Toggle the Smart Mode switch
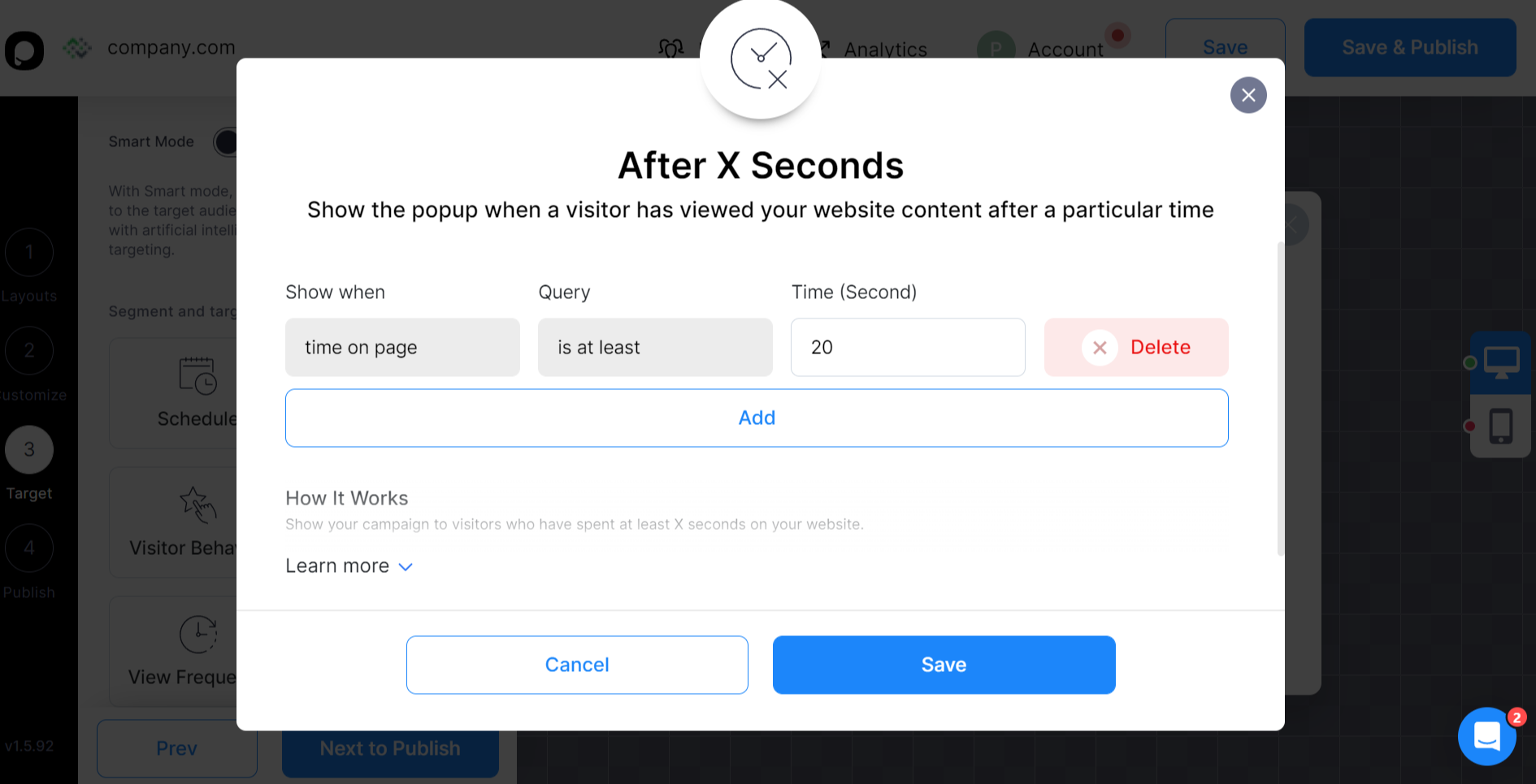 click(x=226, y=141)
